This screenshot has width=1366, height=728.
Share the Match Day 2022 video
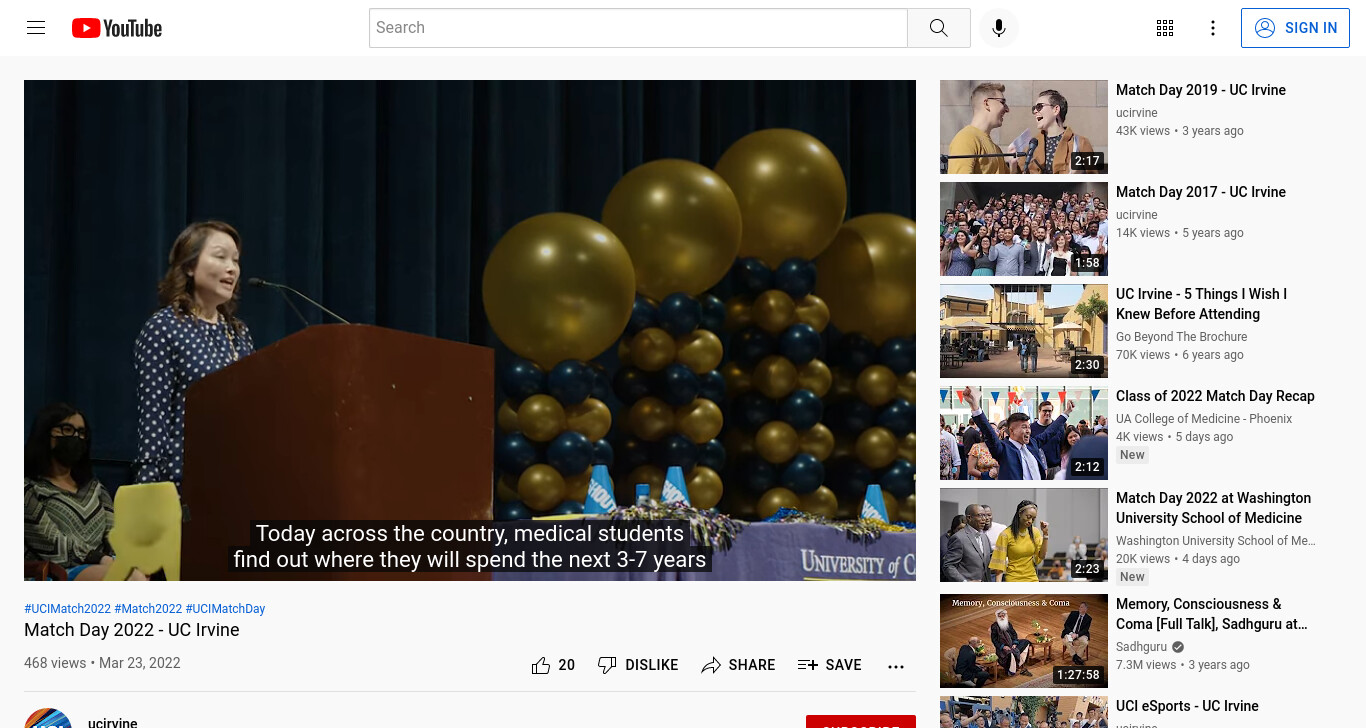(x=738, y=665)
